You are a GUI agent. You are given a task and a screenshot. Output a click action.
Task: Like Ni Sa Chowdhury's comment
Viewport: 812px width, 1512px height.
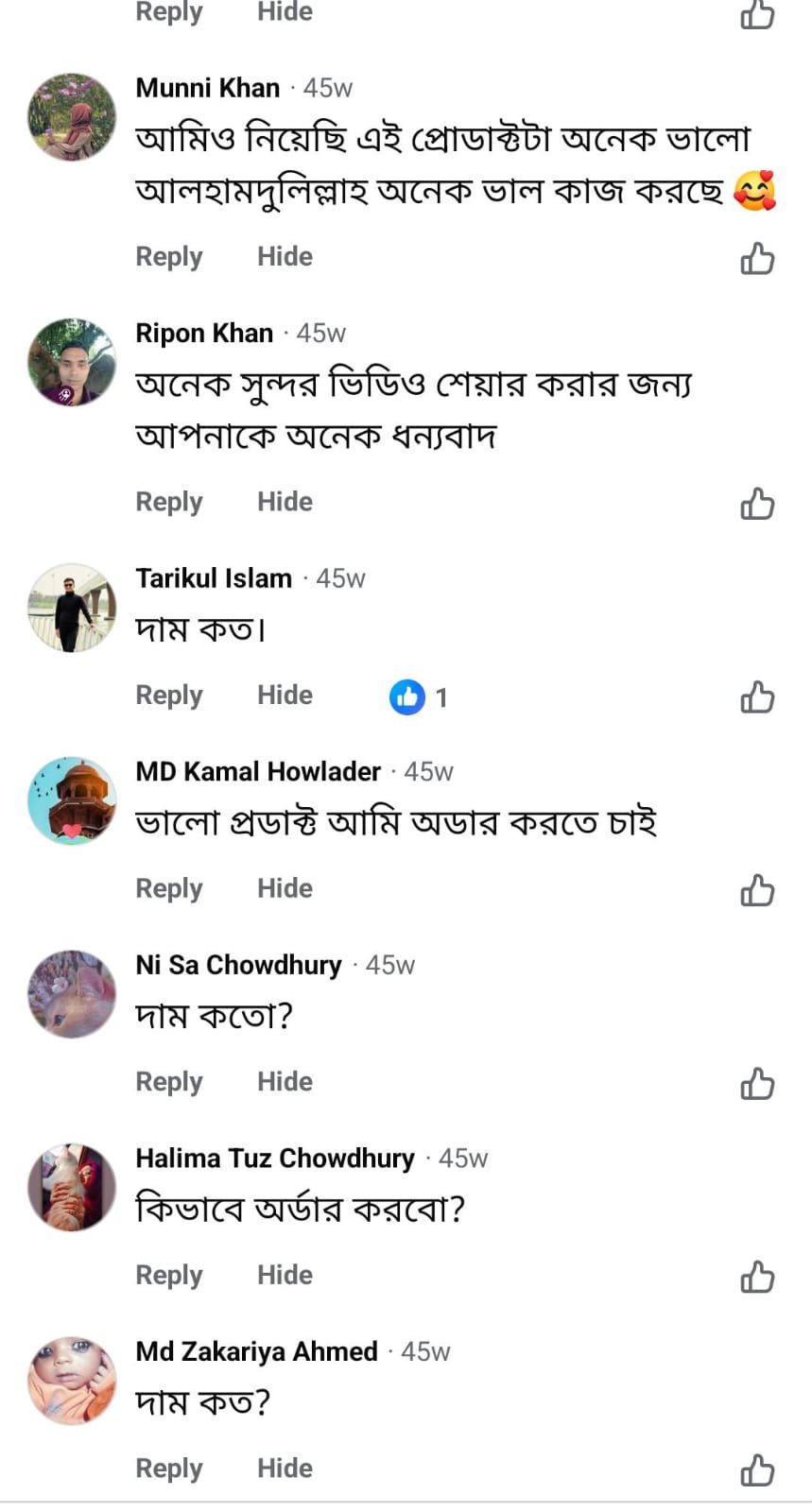[x=757, y=1084]
